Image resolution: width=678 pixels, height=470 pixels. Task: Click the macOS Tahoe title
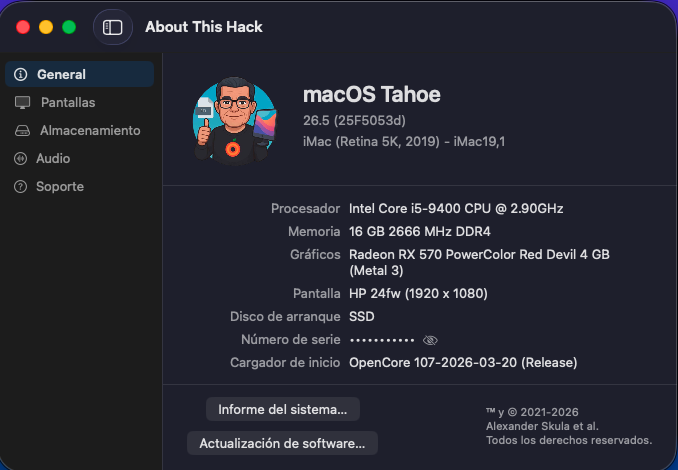point(372,94)
